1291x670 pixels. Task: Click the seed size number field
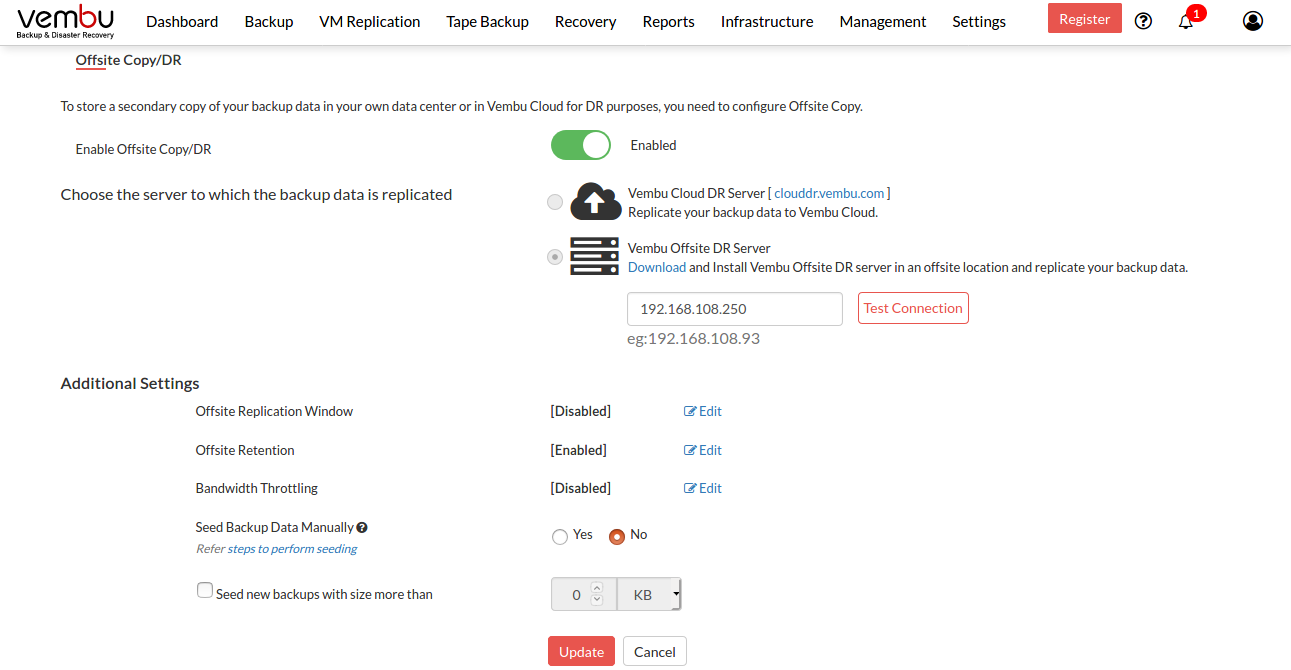[x=584, y=594]
